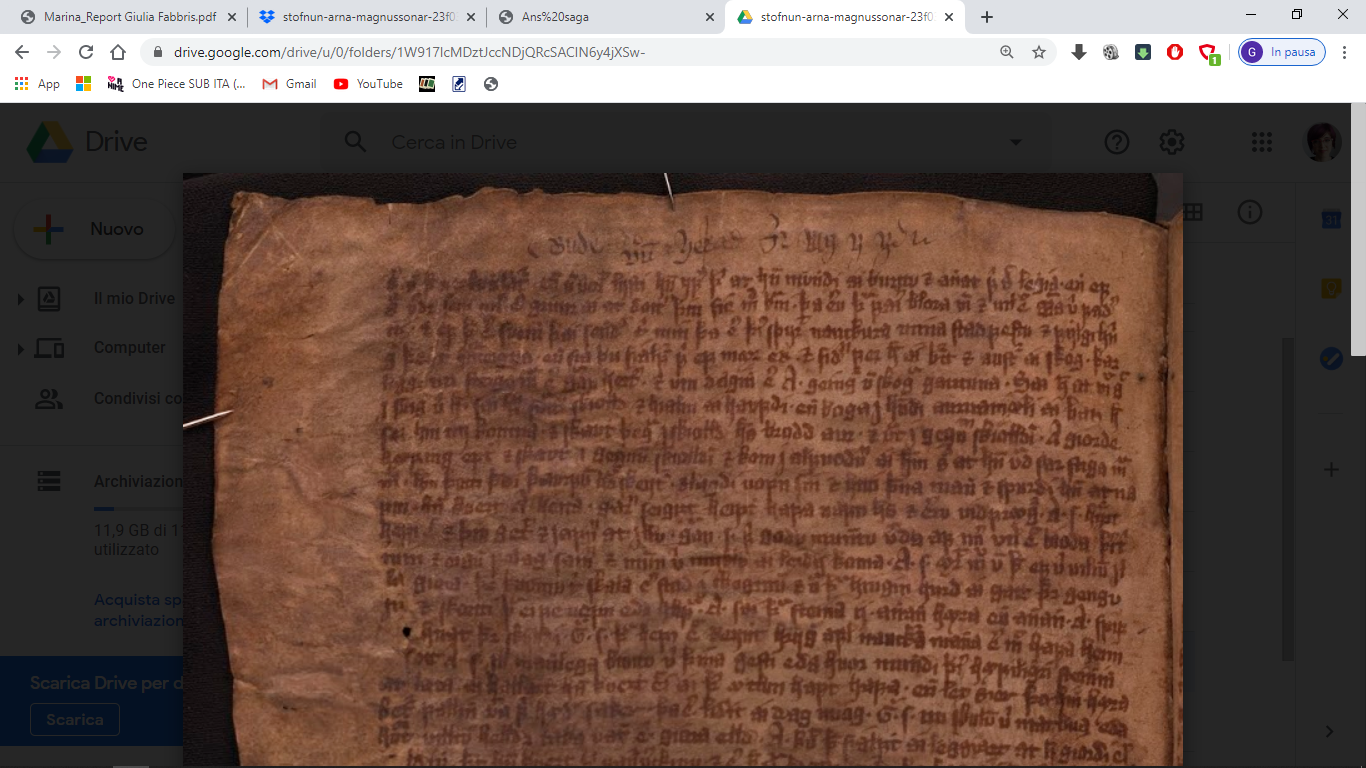Click Acquista spazio di archiviazione link
This screenshot has width=1366, height=768.
(138, 610)
